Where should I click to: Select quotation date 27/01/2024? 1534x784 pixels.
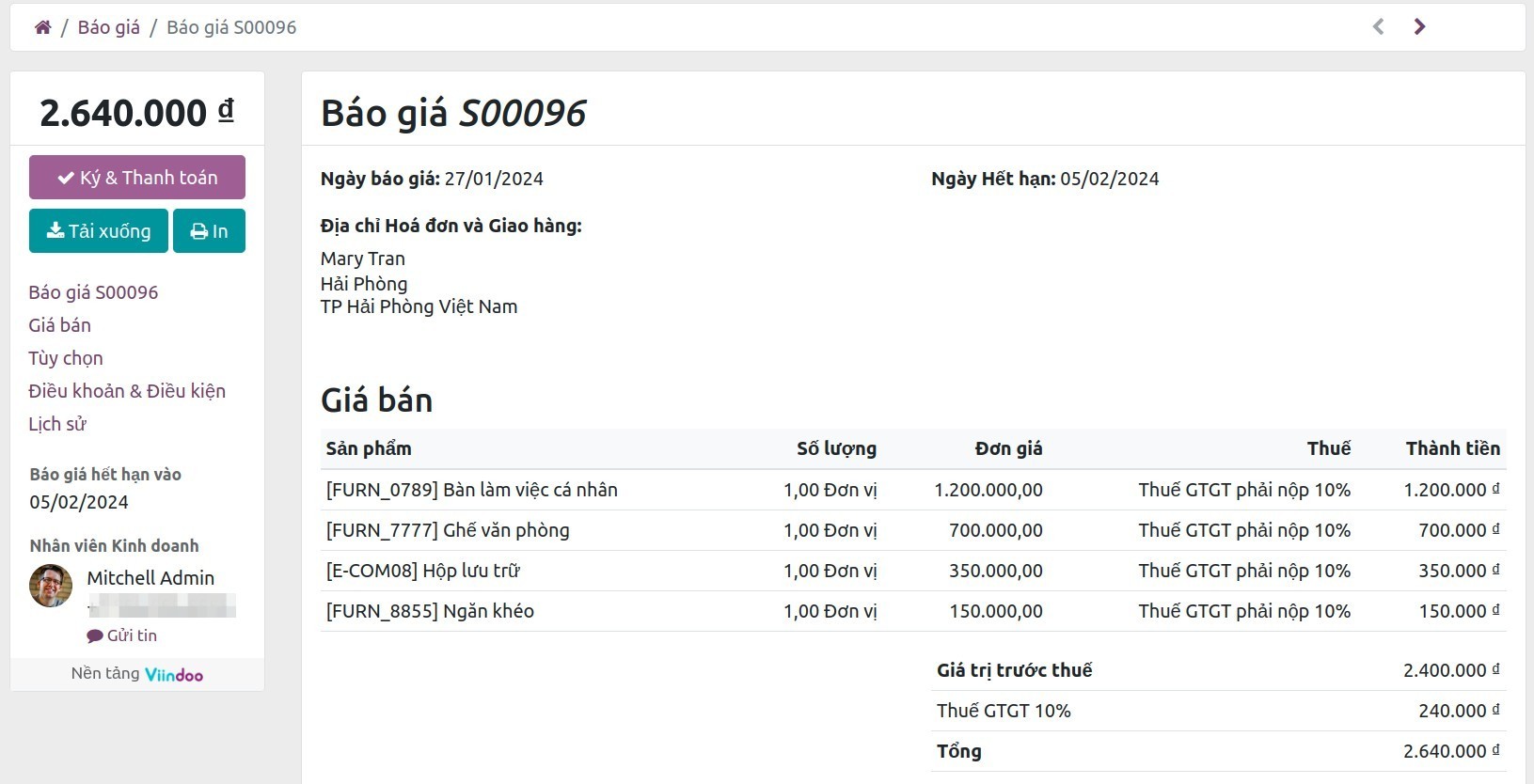click(x=494, y=179)
